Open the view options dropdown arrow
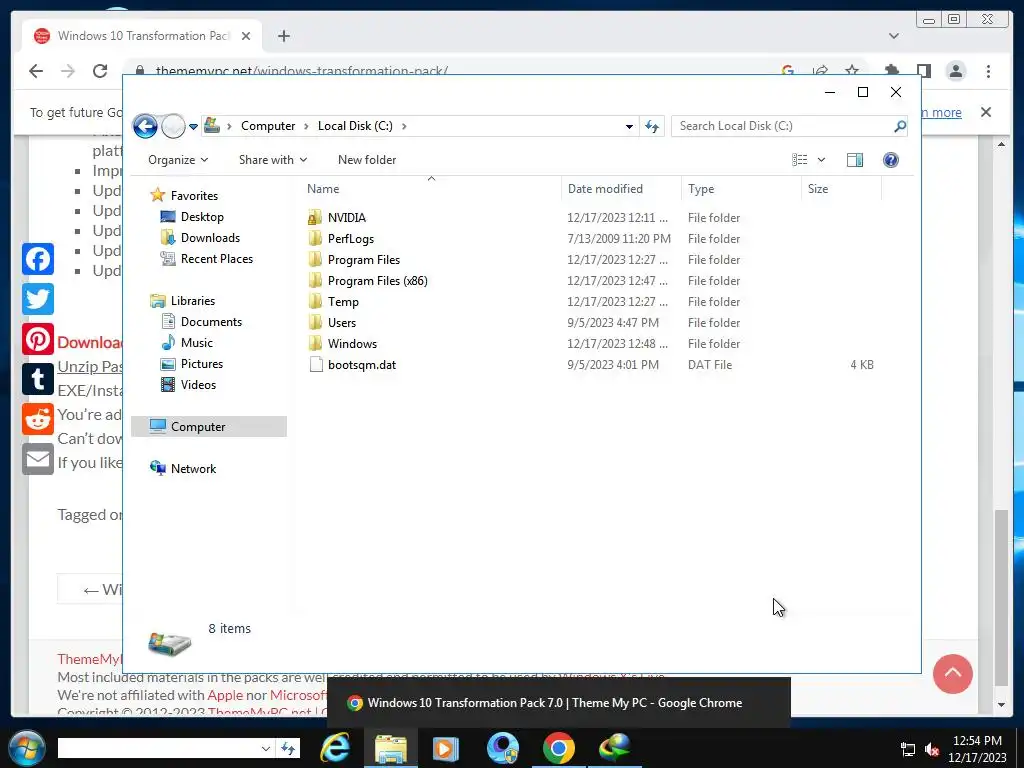 pos(822,160)
